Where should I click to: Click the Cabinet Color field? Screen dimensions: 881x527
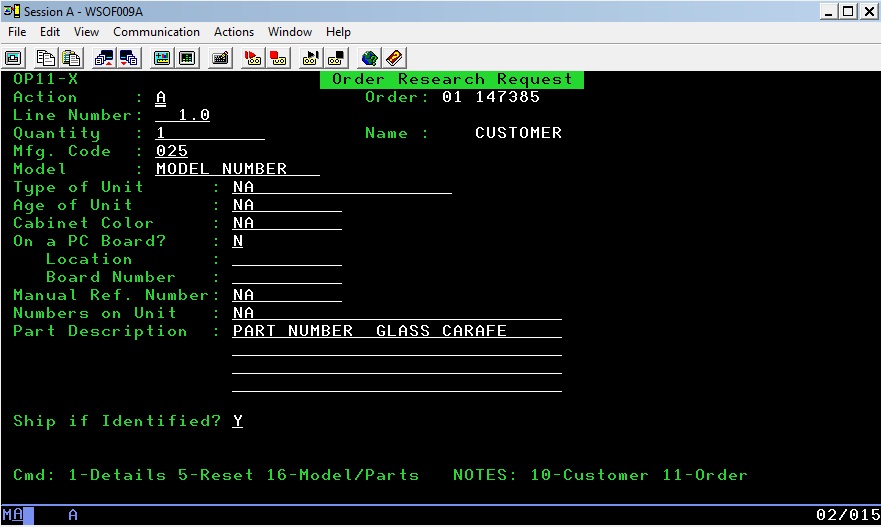tap(286, 223)
